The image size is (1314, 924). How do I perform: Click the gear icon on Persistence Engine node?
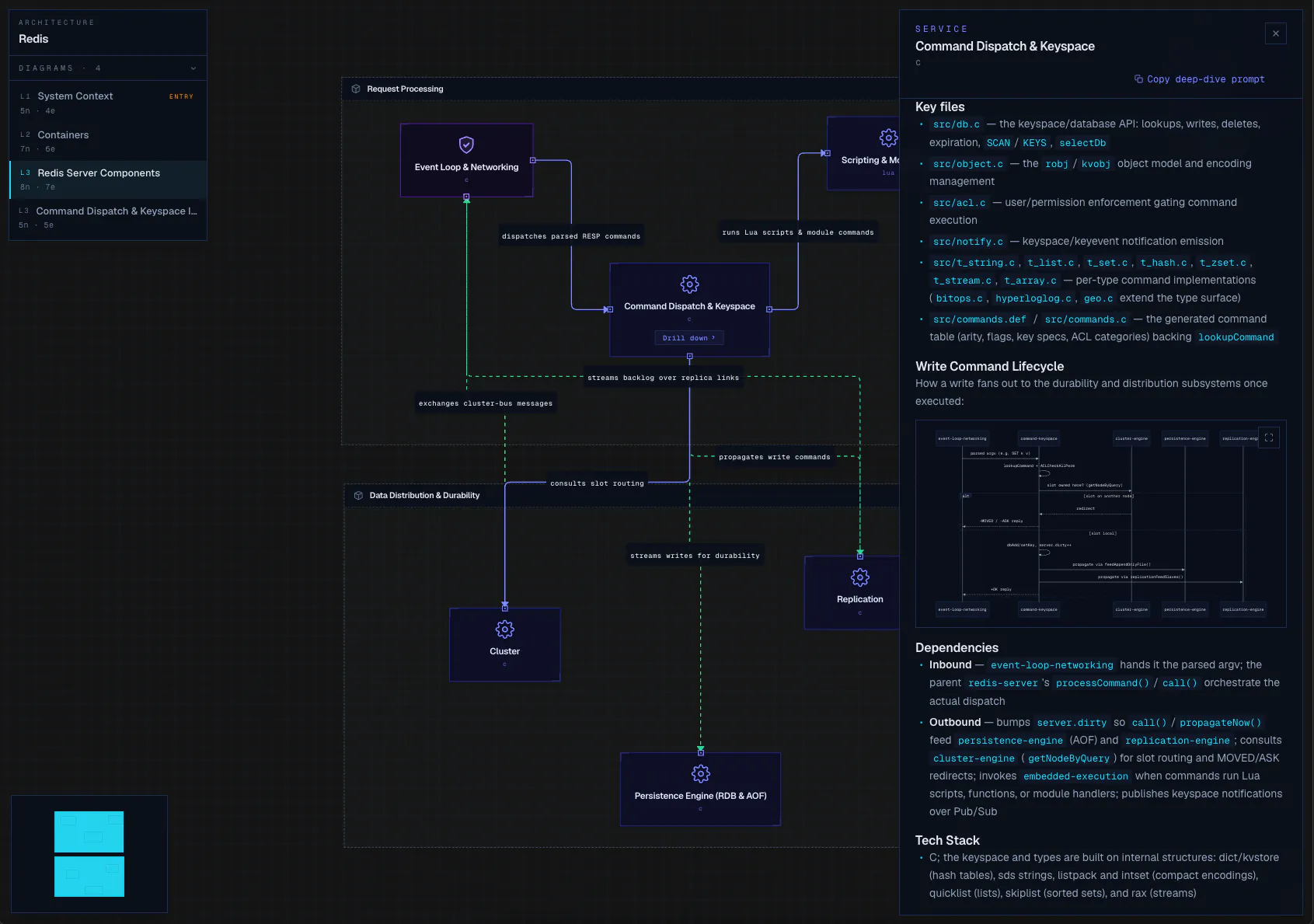[x=701, y=774]
